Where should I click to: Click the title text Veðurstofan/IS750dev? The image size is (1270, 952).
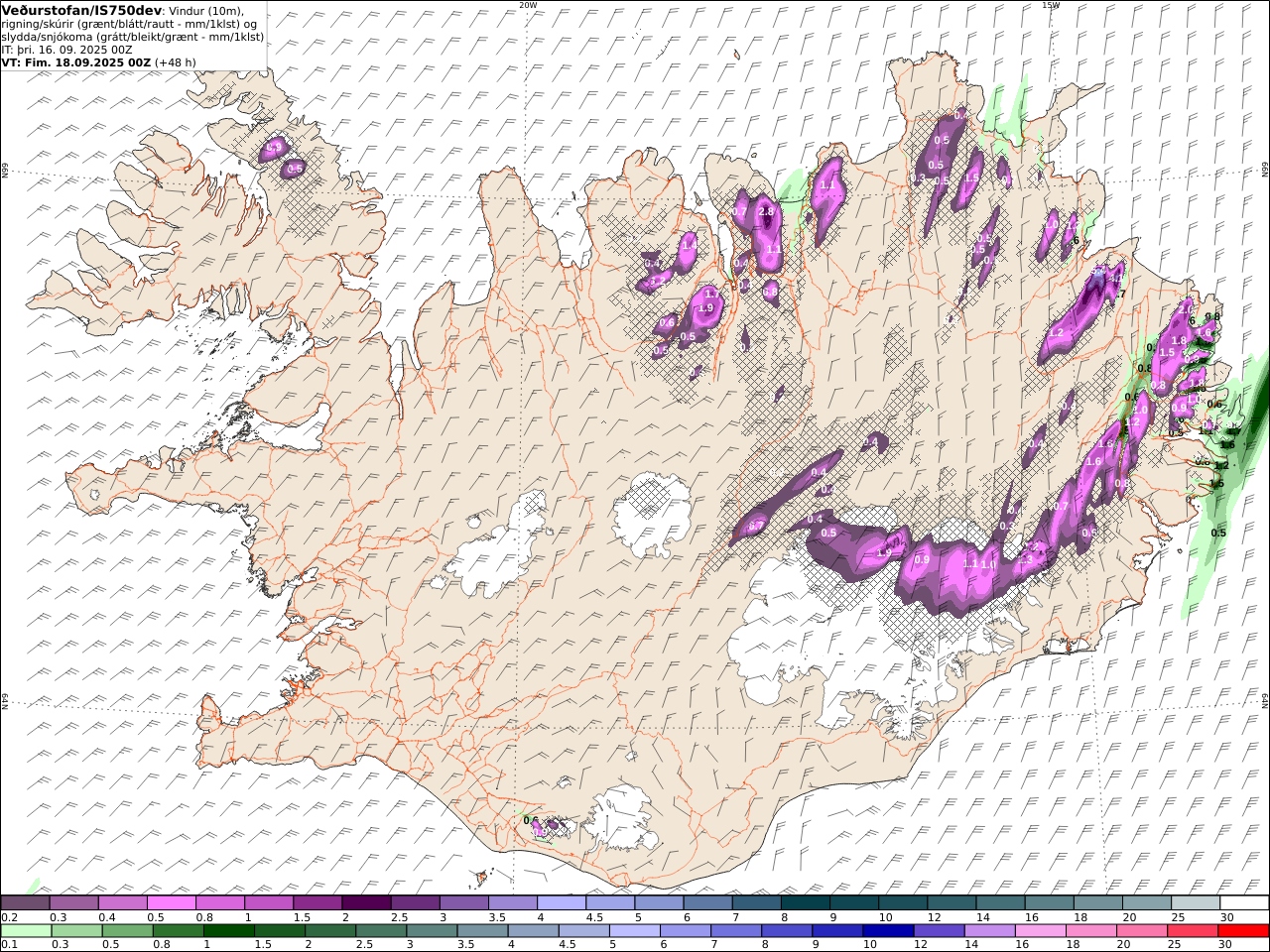point(82,10)
